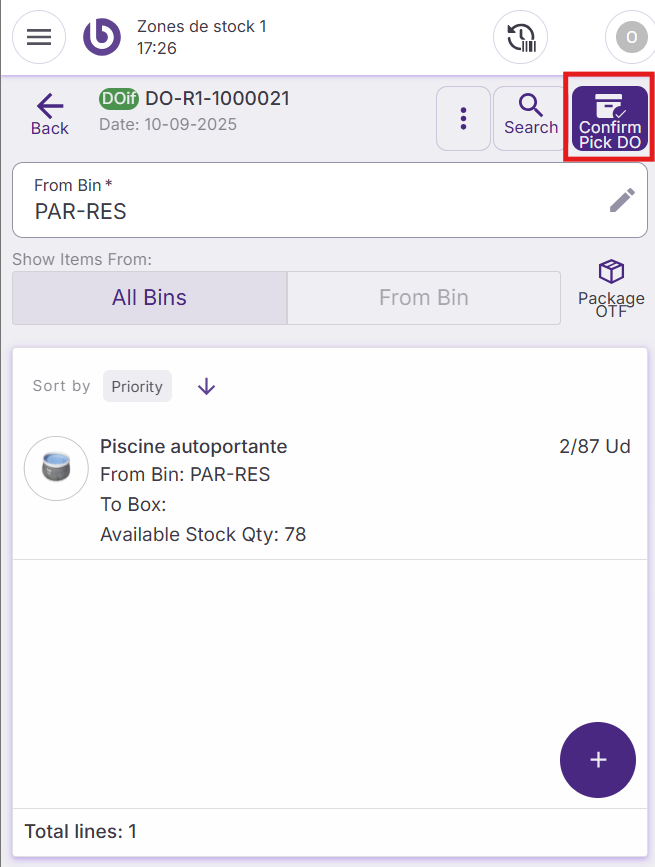This screenshot has height=867, width=655.
Task: Switch to the From Bin filter
Action: pos(424,297)
